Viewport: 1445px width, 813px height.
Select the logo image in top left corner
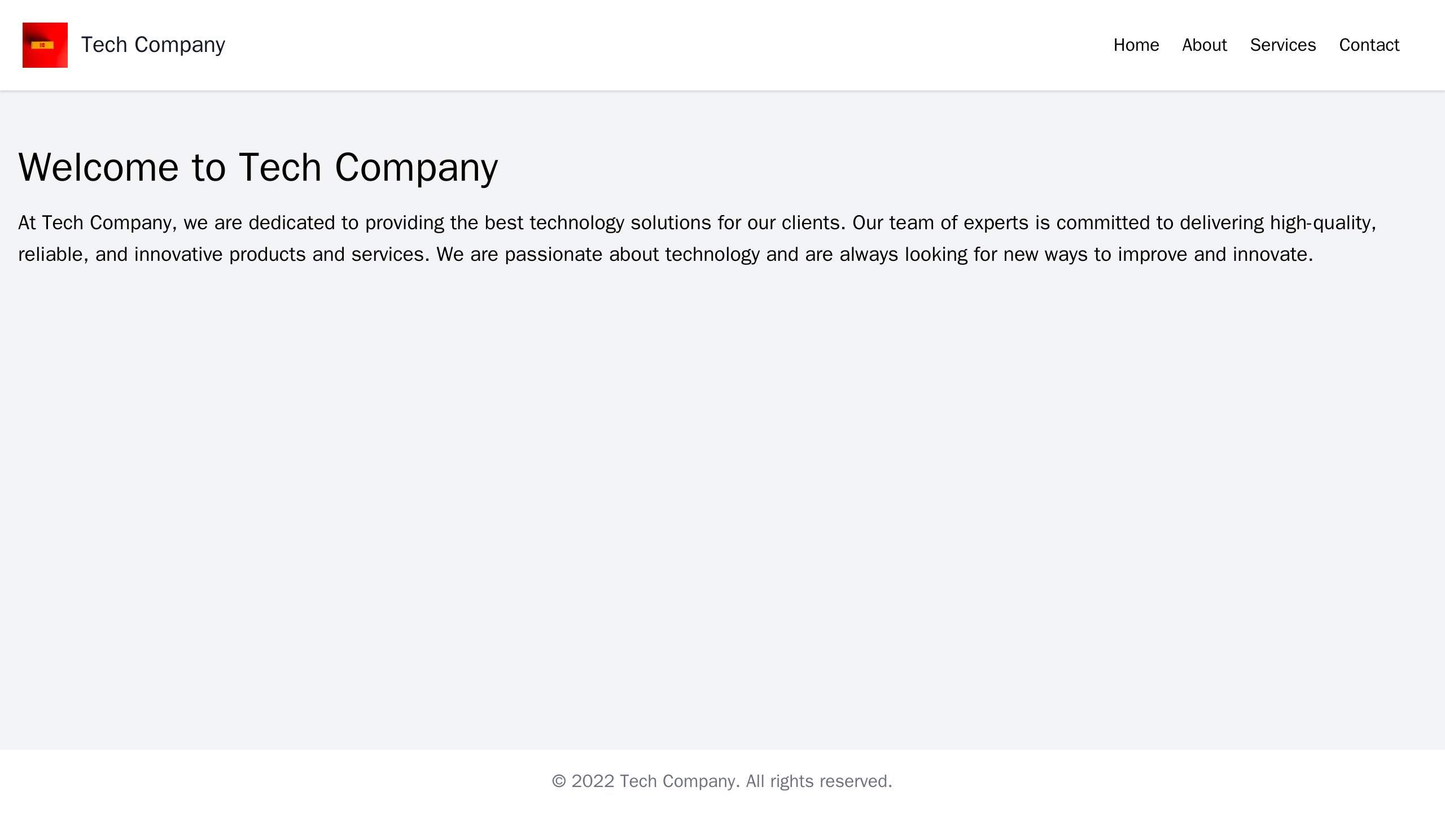[x=44, y=44]
